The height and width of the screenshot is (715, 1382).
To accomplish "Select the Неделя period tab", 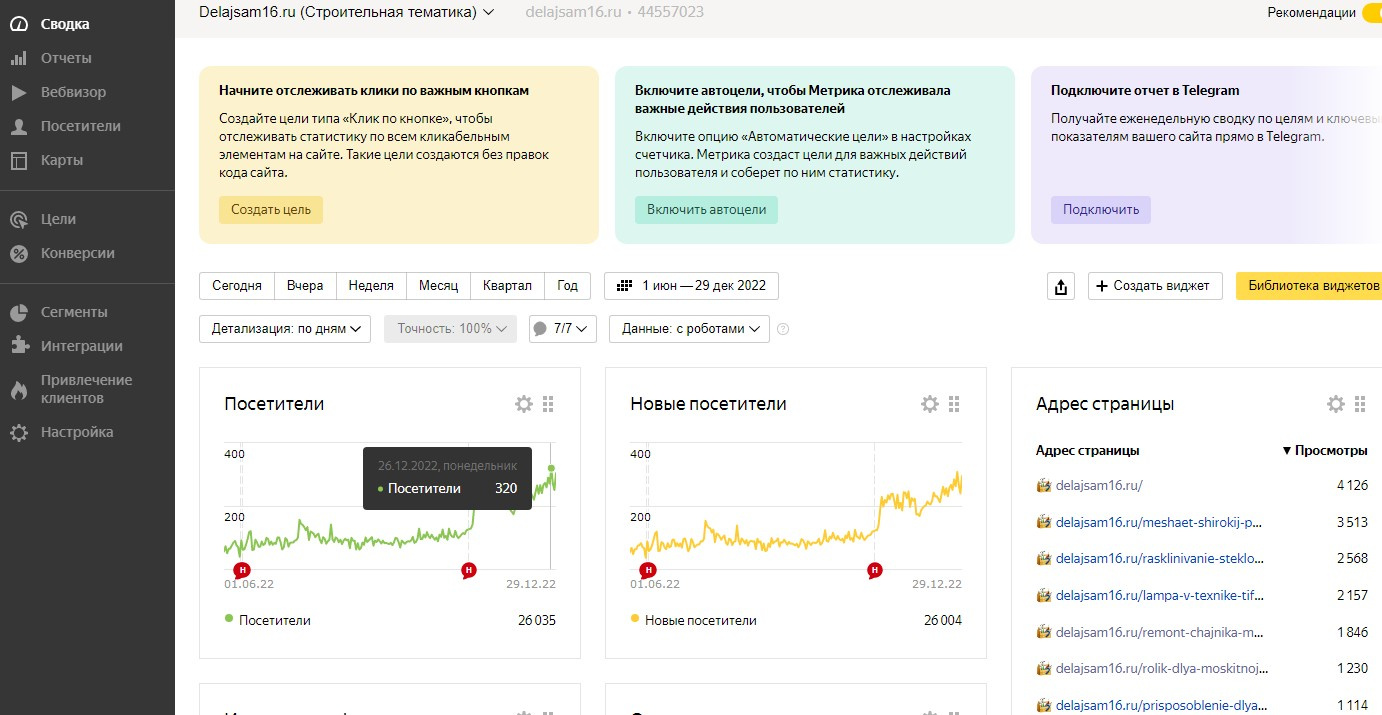I will tap(371, 286).
